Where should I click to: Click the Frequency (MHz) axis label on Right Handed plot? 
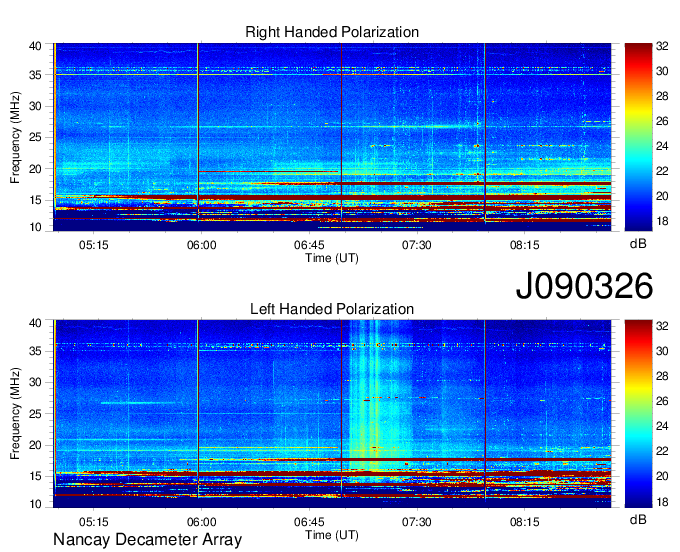click(x=15, y=137)
